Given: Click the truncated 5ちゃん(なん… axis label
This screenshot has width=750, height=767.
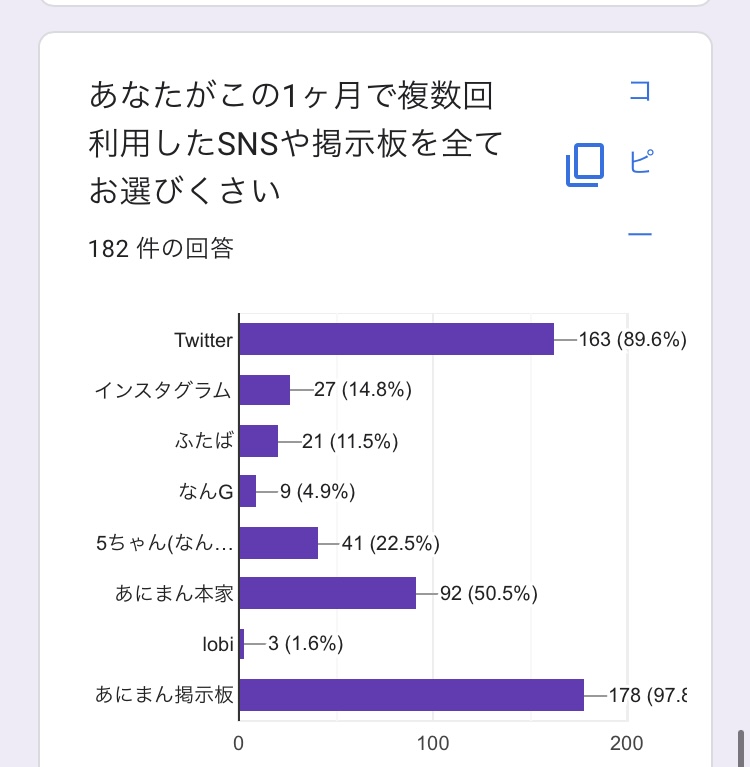Looking at the screenshot, I should click(x=164, y=543).
